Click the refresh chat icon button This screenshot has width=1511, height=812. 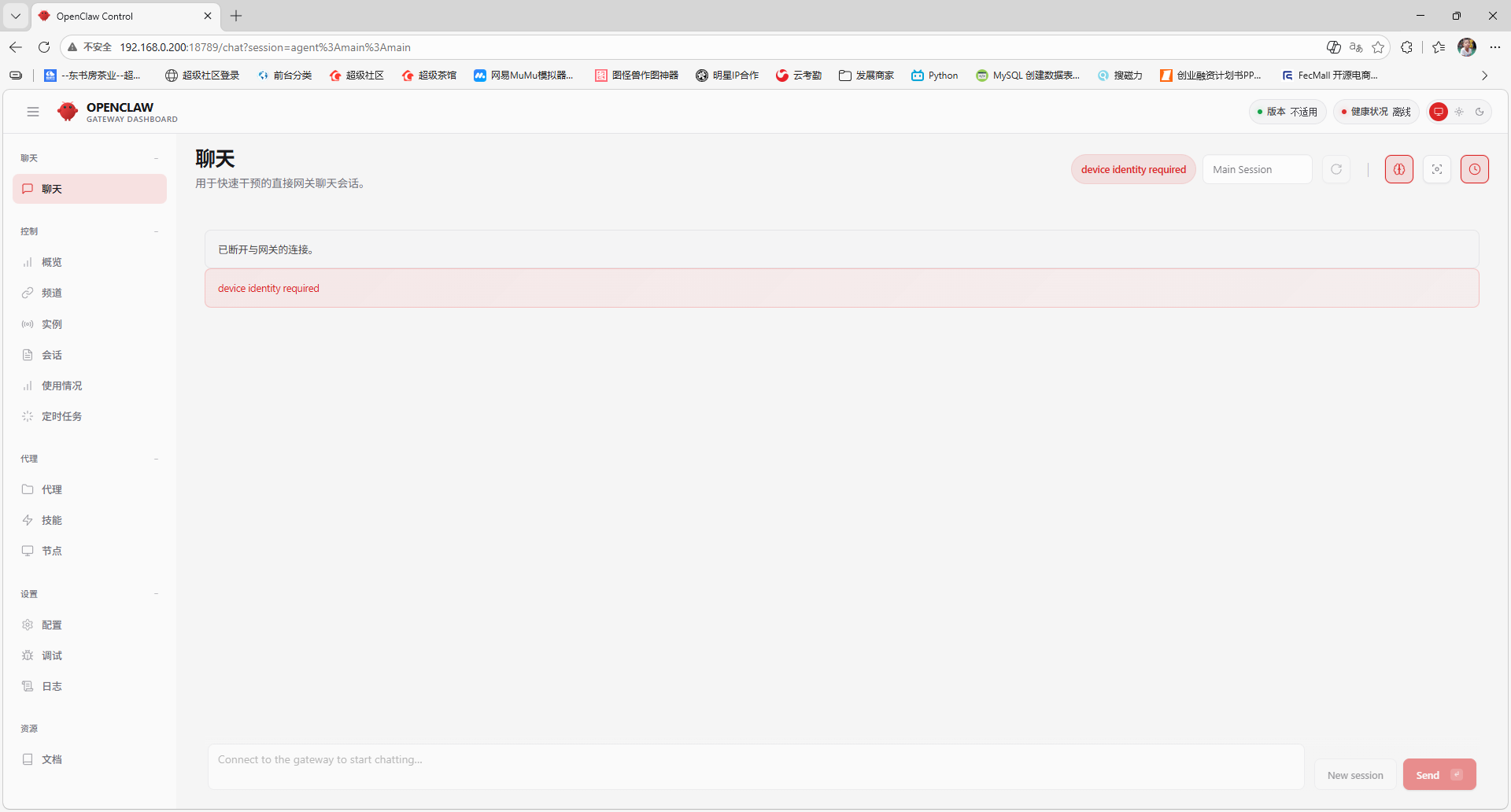pyautogui.click(x=1336, y=169)
